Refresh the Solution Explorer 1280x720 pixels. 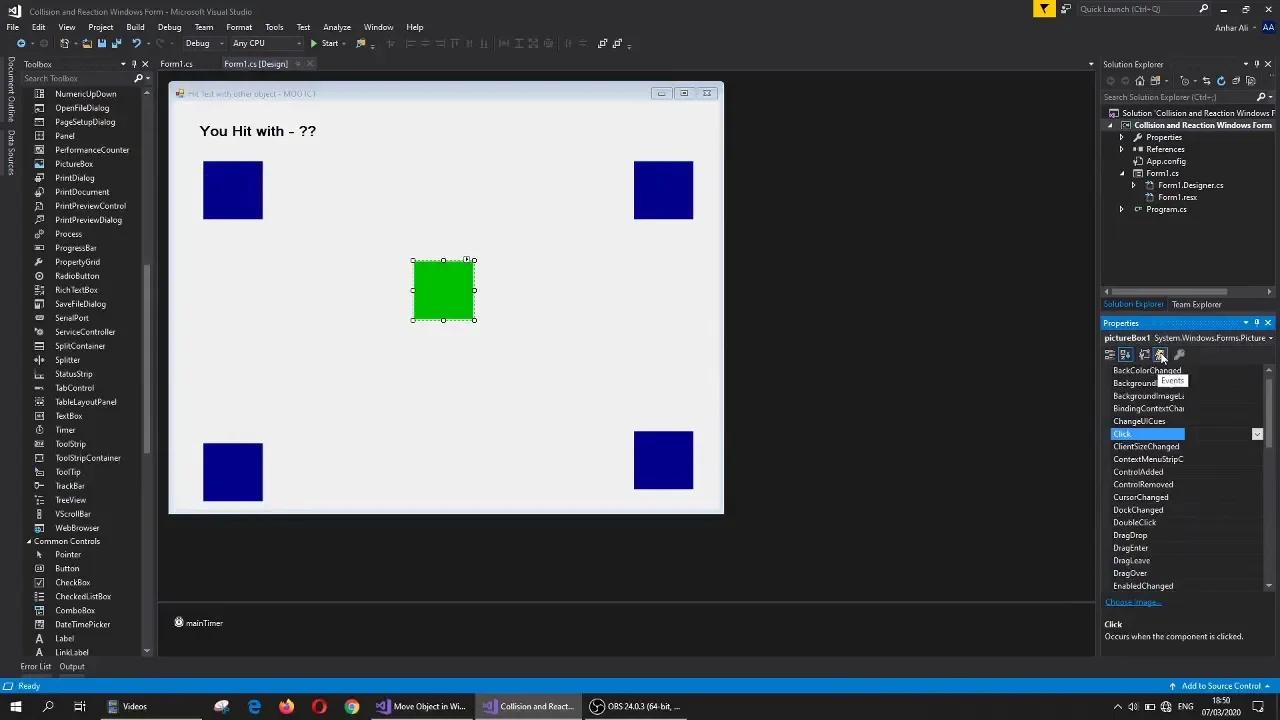click(1221, 81)
